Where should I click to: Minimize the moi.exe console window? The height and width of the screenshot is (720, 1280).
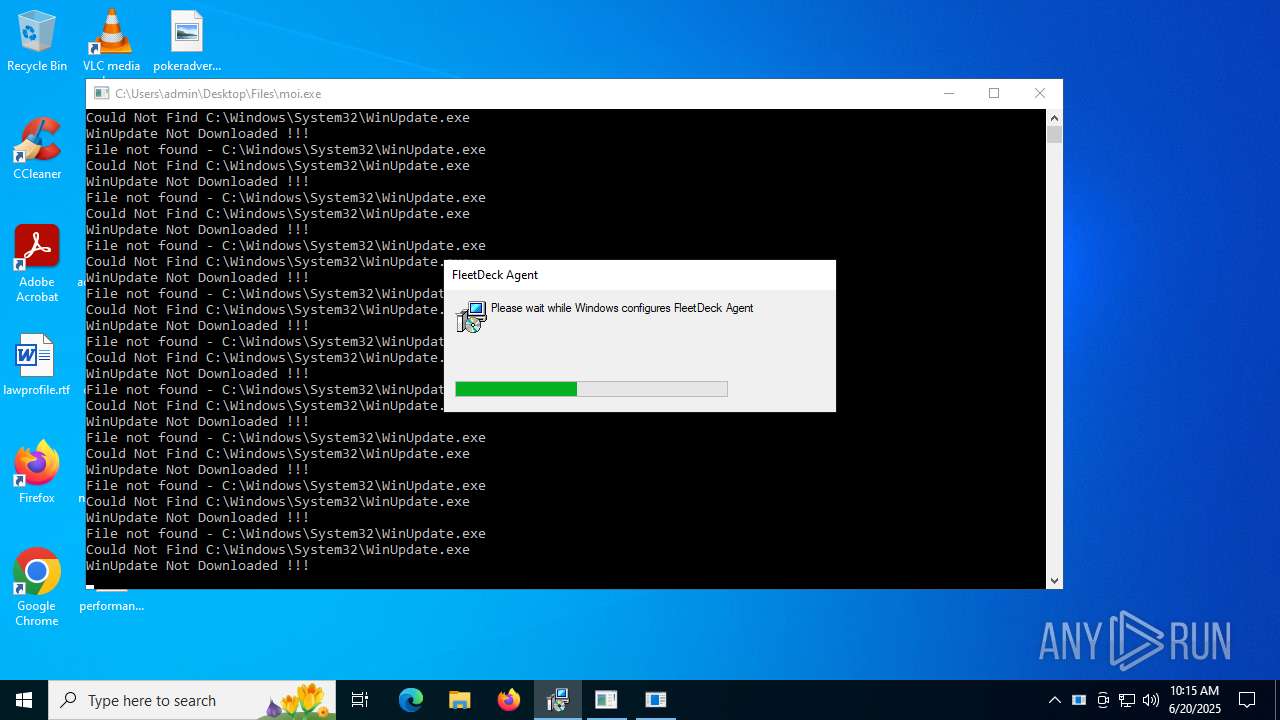click(949, 93)
